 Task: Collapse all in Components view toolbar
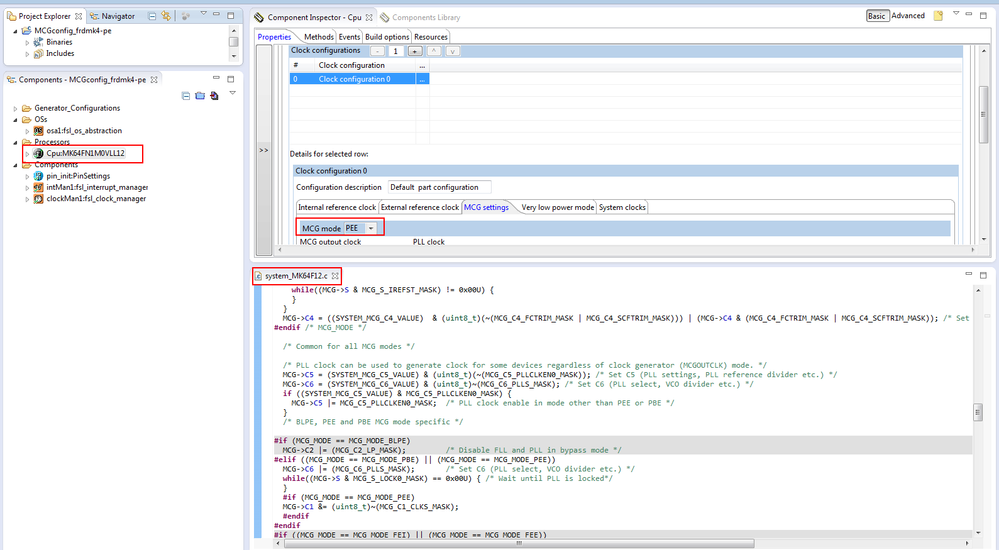[x=186, y=96]
